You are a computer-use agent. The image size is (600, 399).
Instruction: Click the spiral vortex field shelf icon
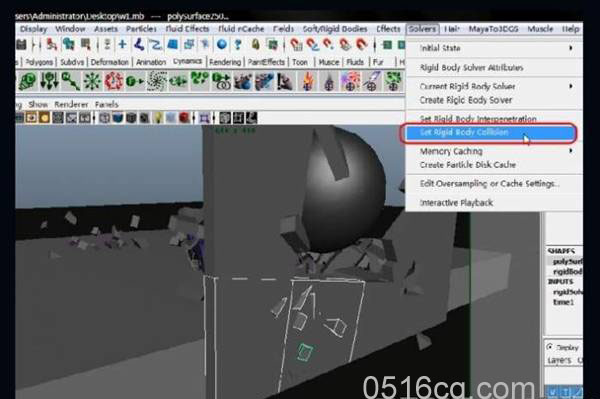(x=157, y=81)
